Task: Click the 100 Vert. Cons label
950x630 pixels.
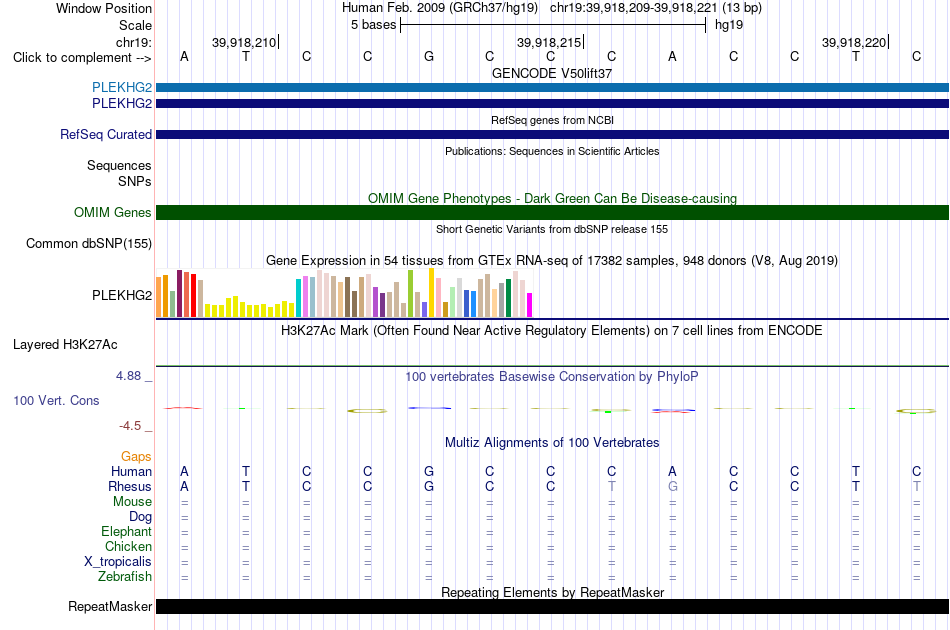Action: click(x=56, y=400)
